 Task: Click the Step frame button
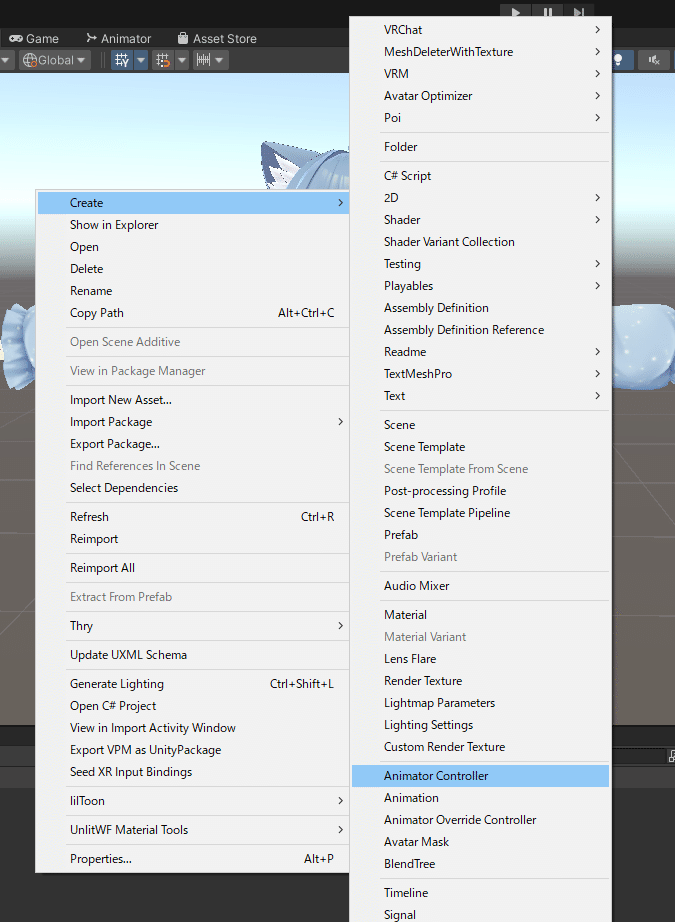coord(579,11)
